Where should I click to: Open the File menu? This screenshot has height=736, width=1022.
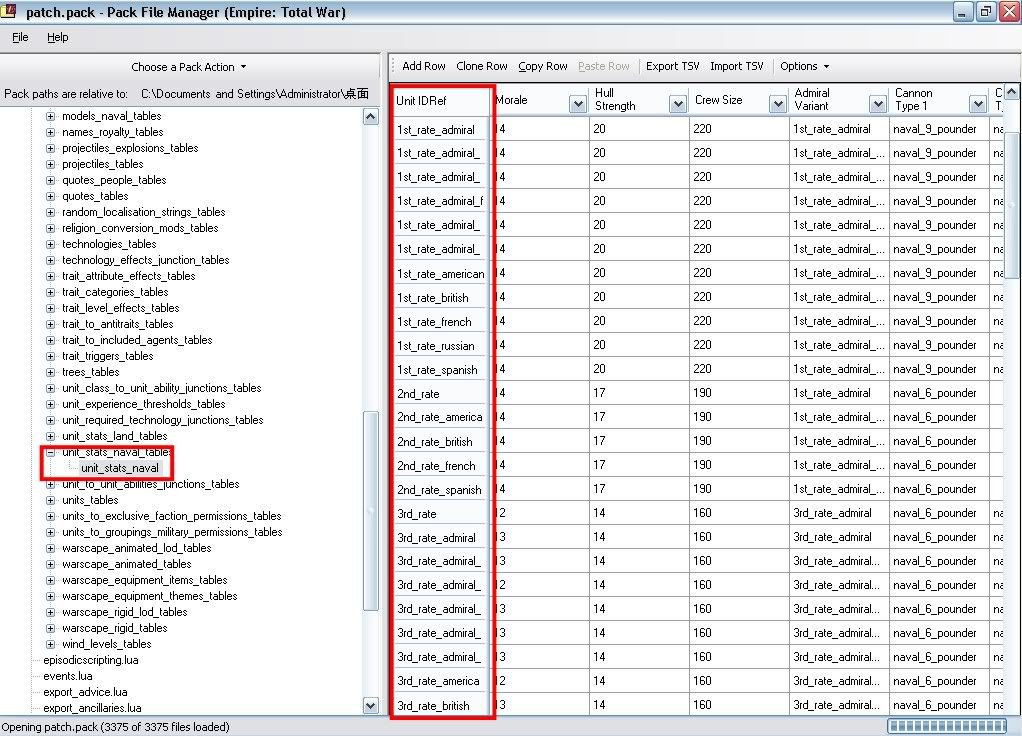pyautogui.click(x=20, y=37)
